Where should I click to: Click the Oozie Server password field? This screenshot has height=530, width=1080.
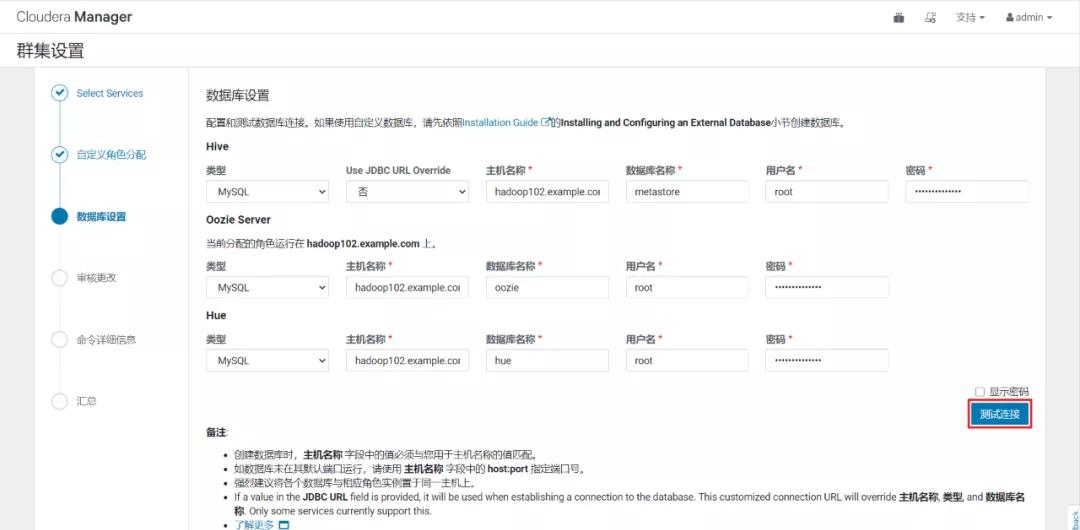point(827,287)
